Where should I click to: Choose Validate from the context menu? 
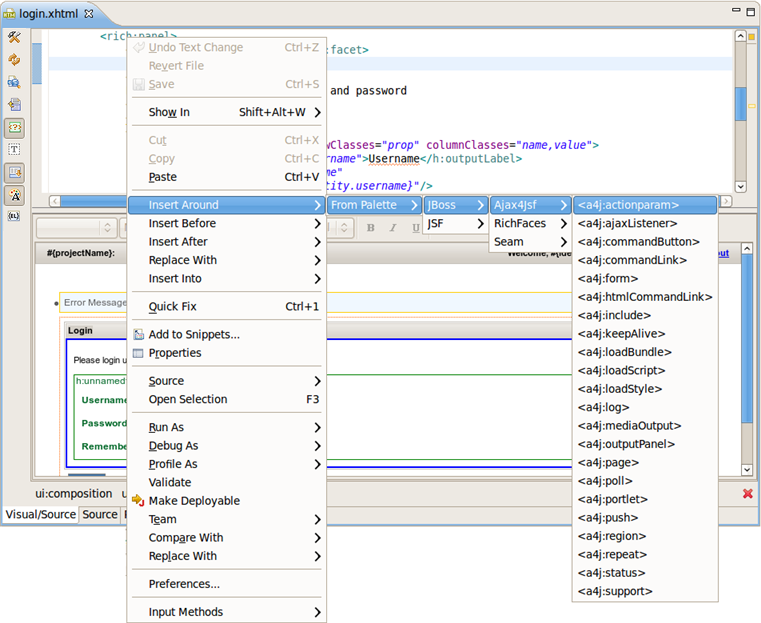(227, 482)
